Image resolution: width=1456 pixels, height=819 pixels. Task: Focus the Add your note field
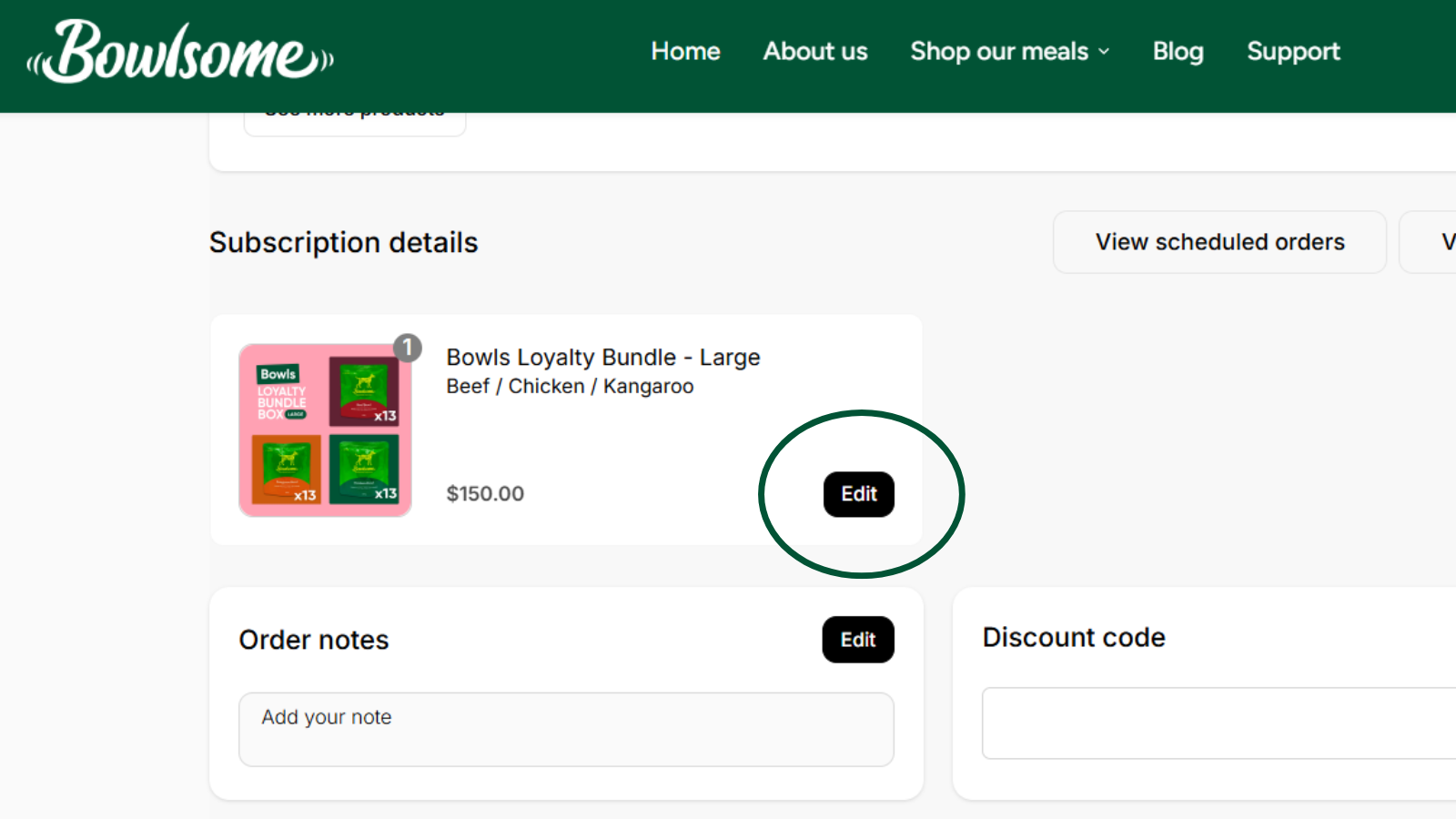pos(566,729)
